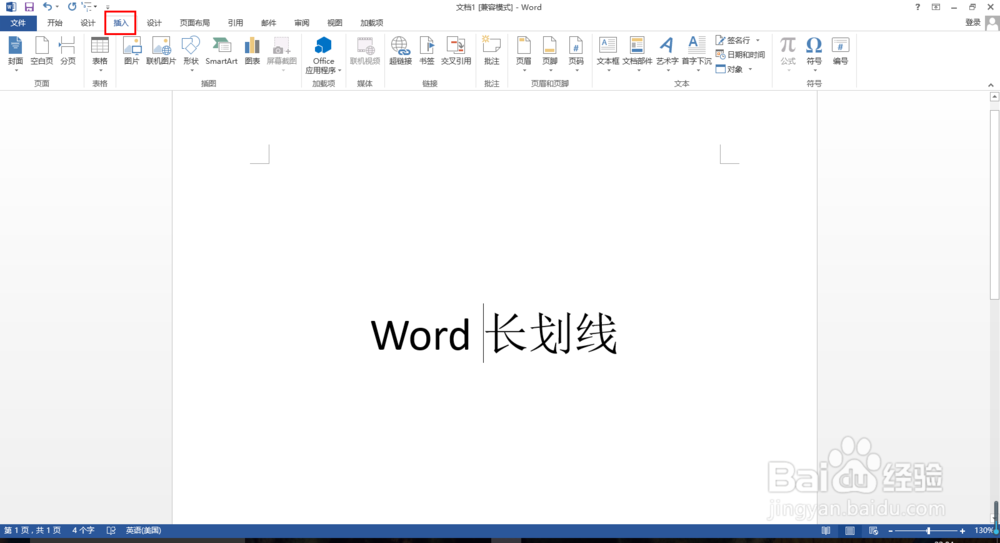
Task: Click the 屏幕截图 screenshot icon
Action: point(281,51)
